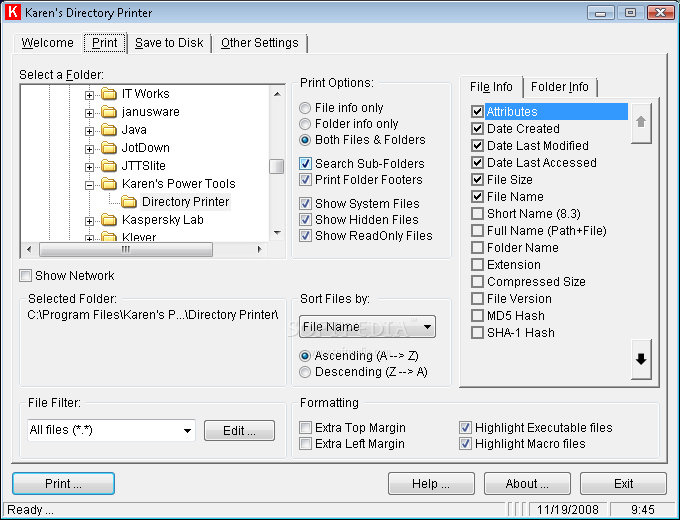Click the Edit ... file filter button
680x520 pixels.
click(239, 431)
